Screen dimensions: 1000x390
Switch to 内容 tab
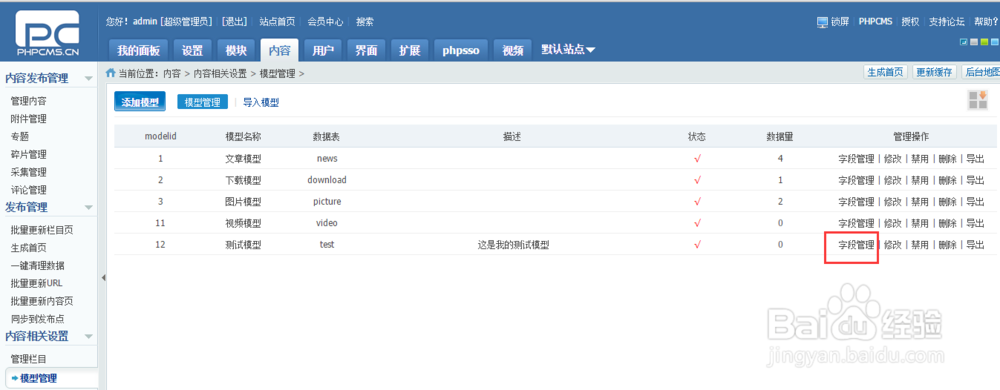click(x=279, y=50)
